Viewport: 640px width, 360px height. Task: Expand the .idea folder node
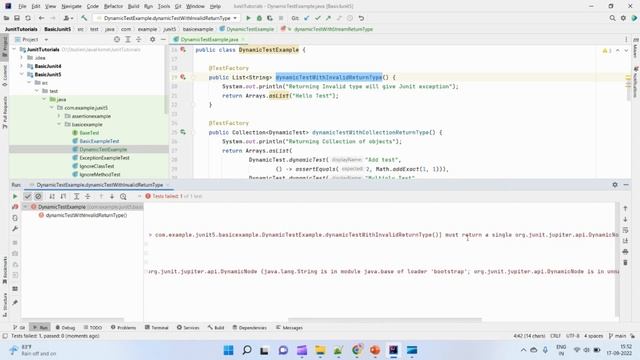click(22, 58)
